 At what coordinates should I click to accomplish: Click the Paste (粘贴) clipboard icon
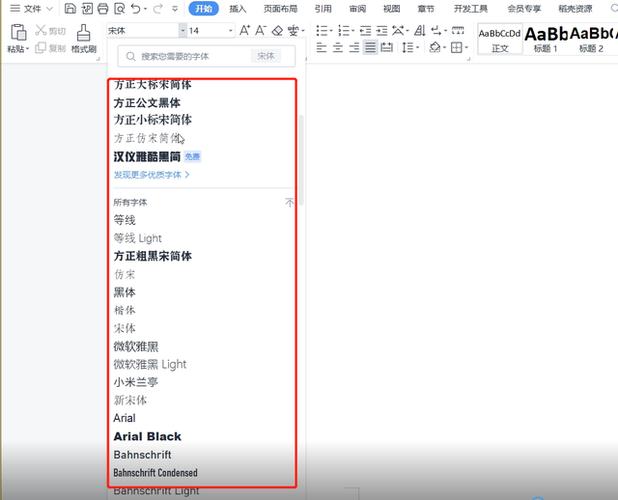18,32
